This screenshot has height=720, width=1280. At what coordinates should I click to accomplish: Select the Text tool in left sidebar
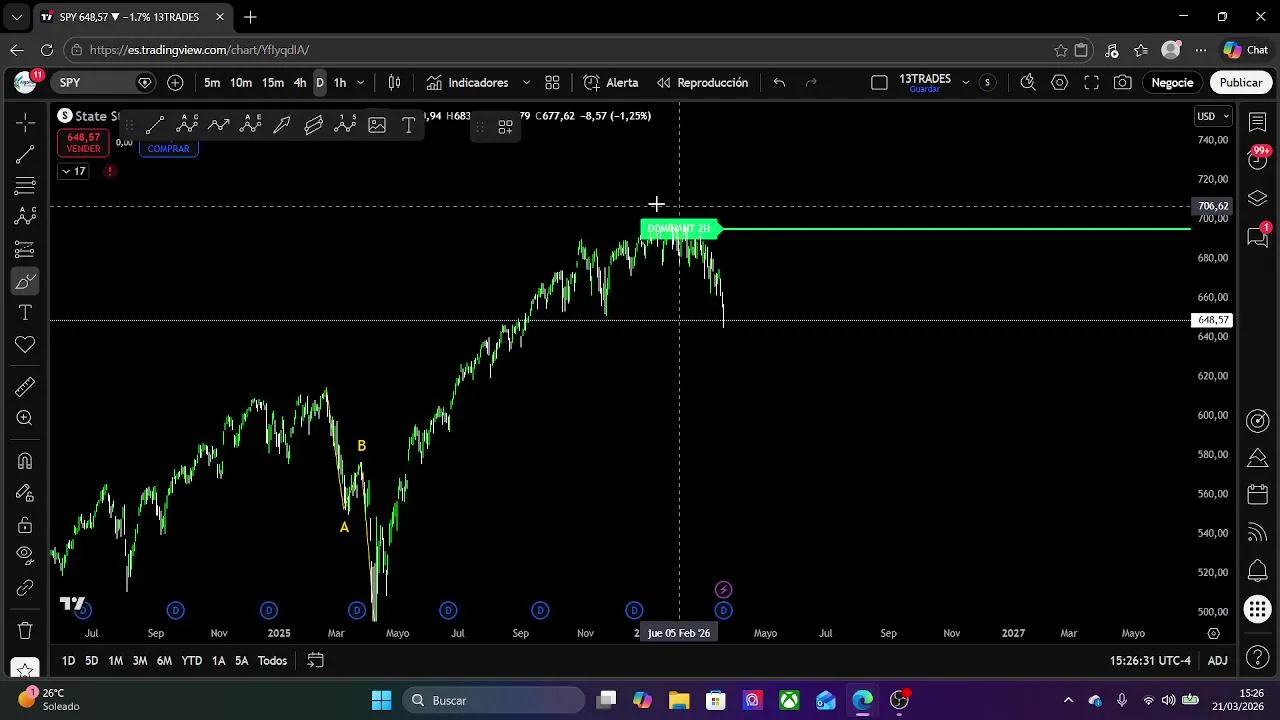(25, 313)
